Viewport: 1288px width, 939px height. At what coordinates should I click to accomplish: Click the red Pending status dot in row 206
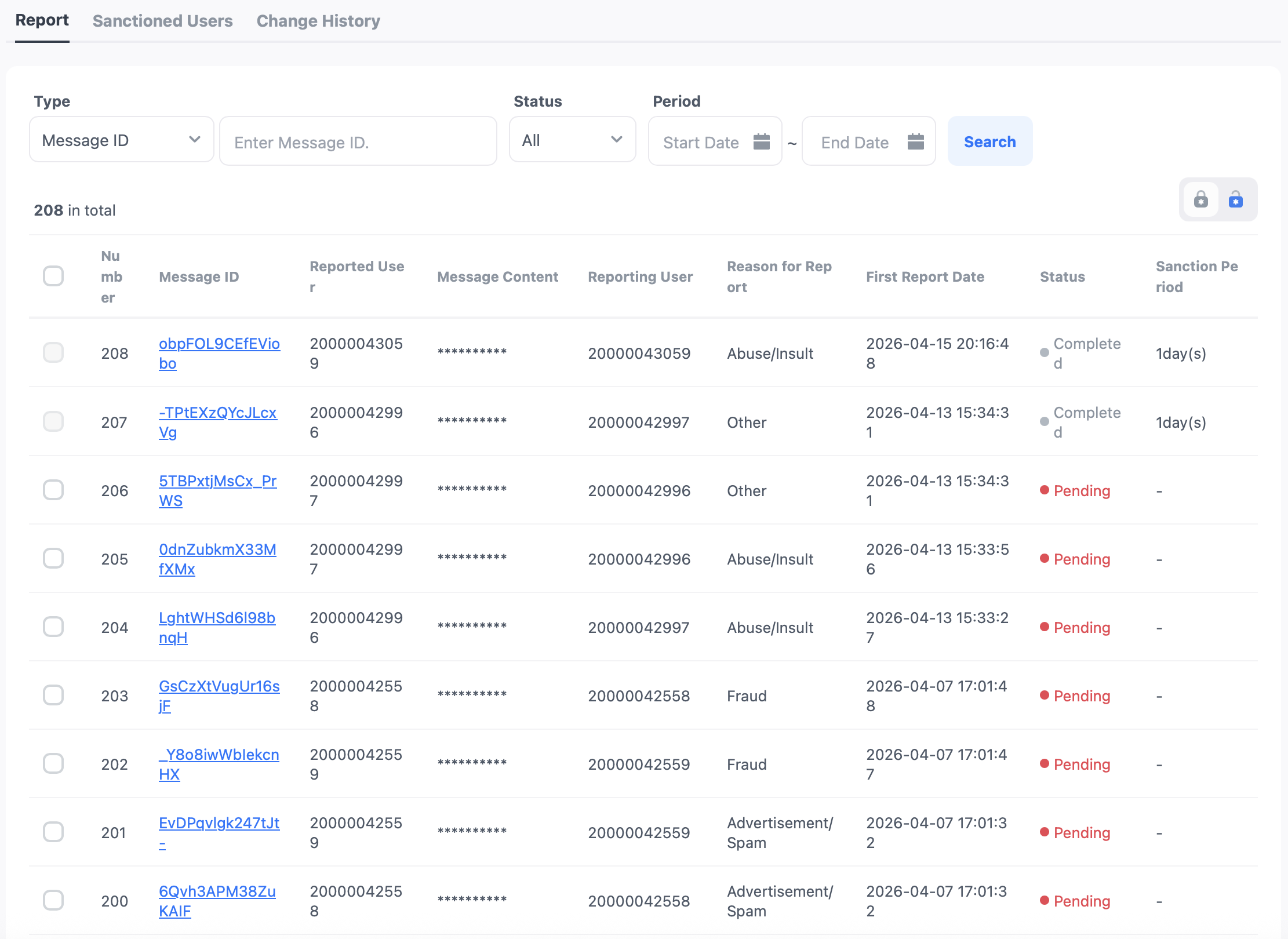coord(1045,490)
